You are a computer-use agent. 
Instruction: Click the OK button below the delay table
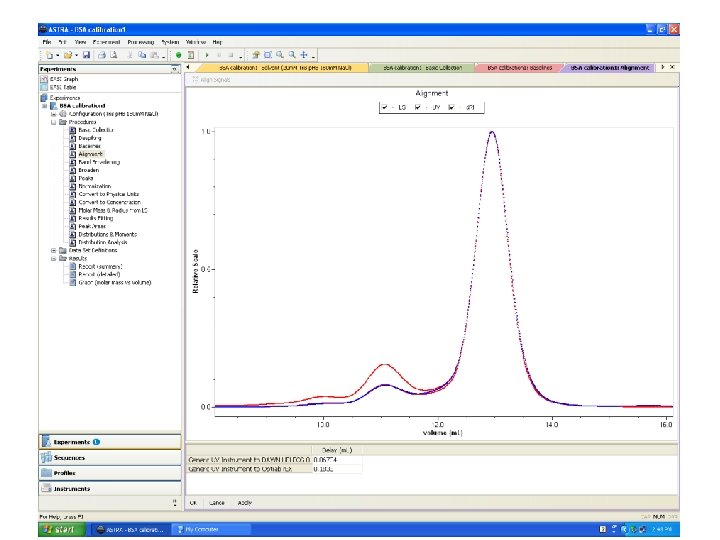tap(193, 503)
